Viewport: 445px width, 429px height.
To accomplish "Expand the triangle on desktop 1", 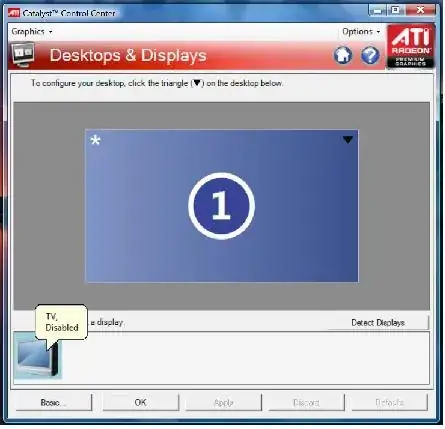I will (348, 140).
